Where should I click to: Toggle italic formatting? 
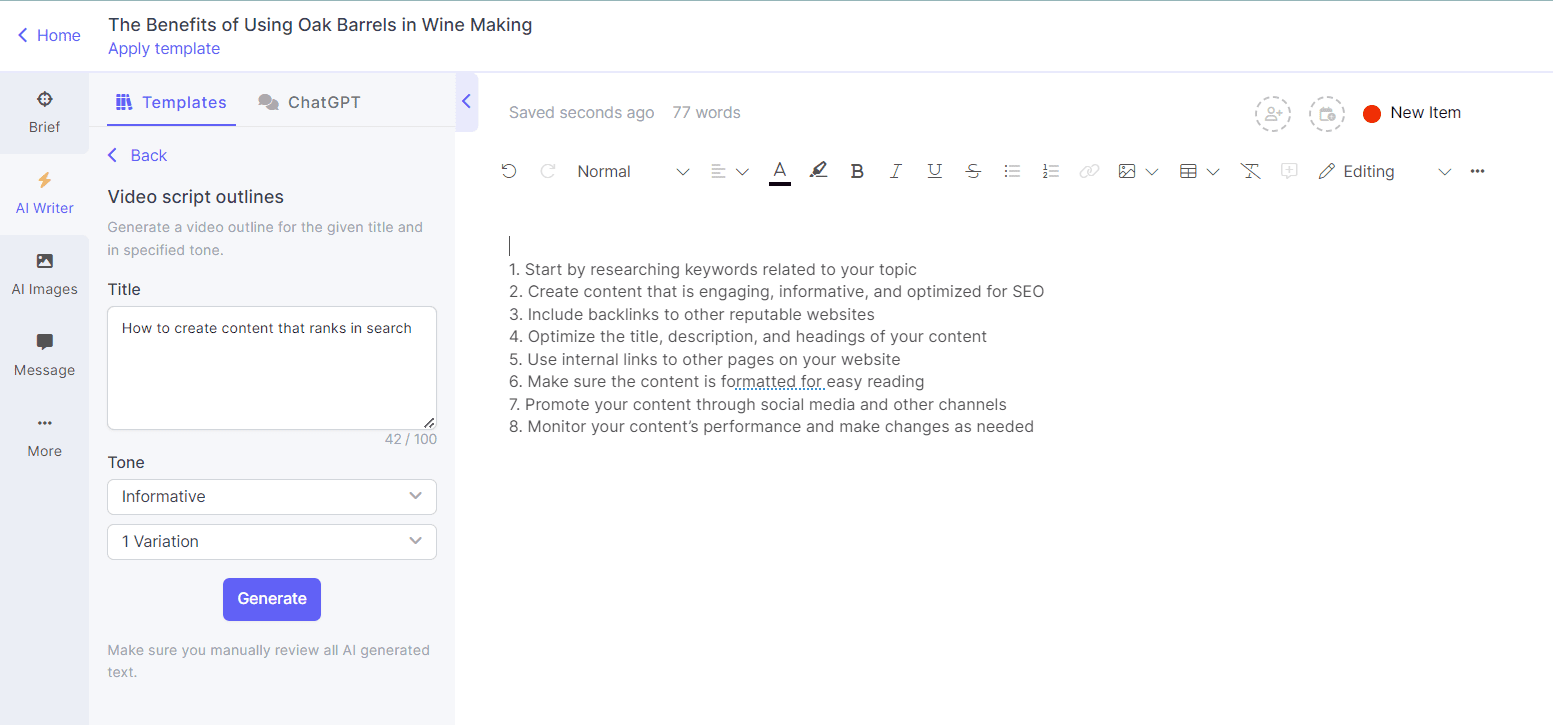[x=896, y=171]
